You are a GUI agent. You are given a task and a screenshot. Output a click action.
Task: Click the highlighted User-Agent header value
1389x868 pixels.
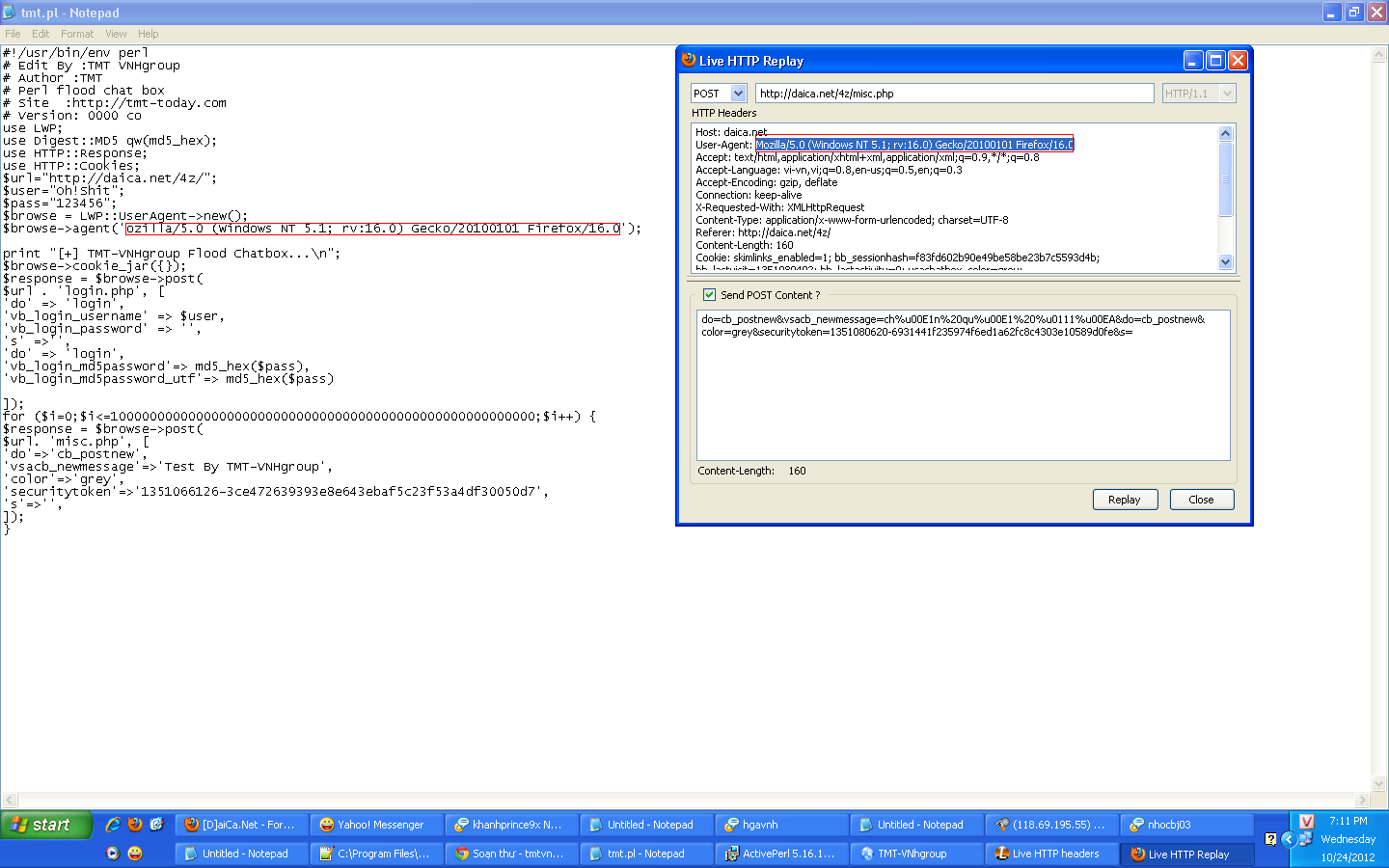click(x=913, y=145)
